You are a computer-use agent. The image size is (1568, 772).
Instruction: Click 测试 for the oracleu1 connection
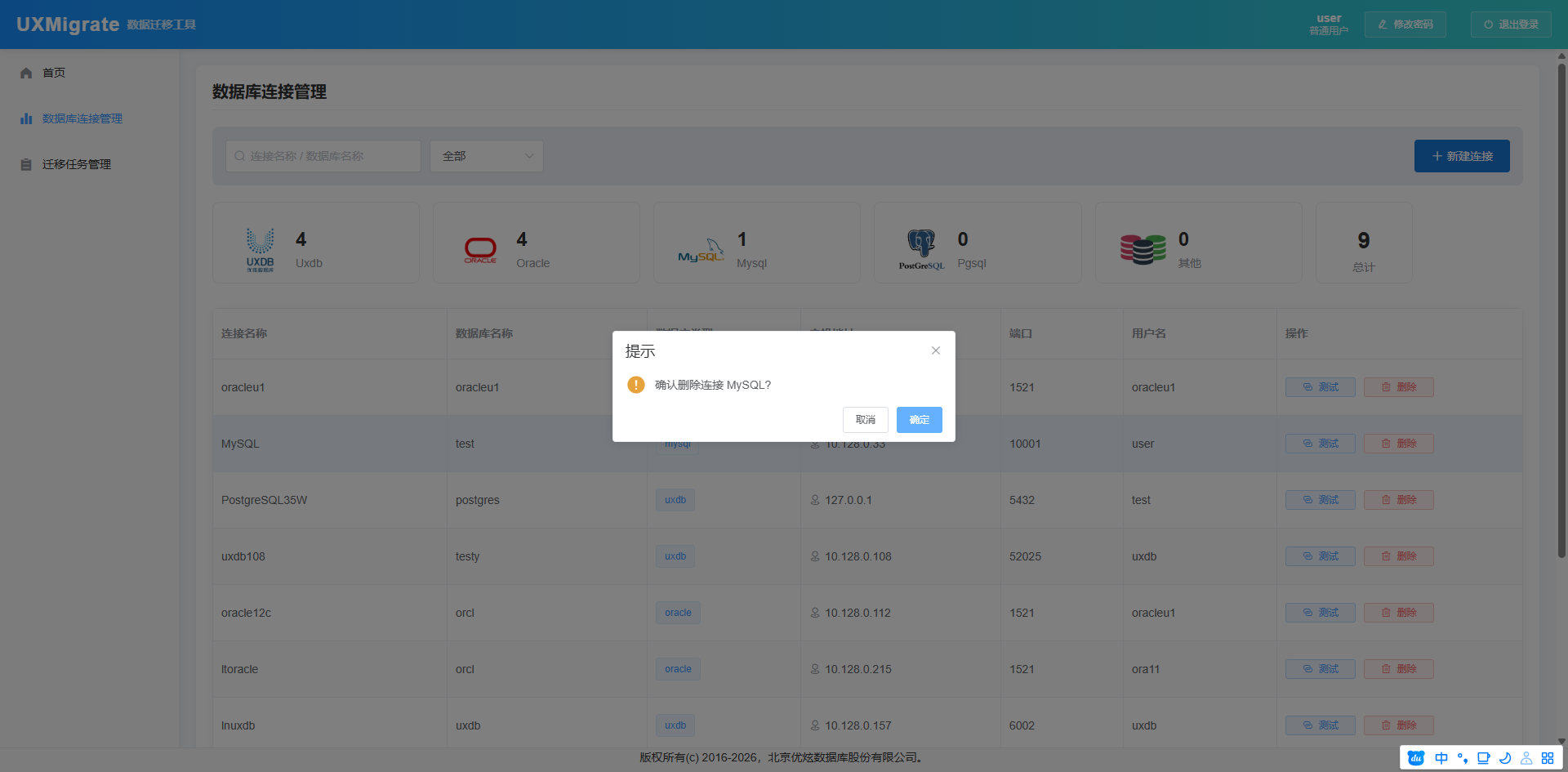(x=1320, y=387)
